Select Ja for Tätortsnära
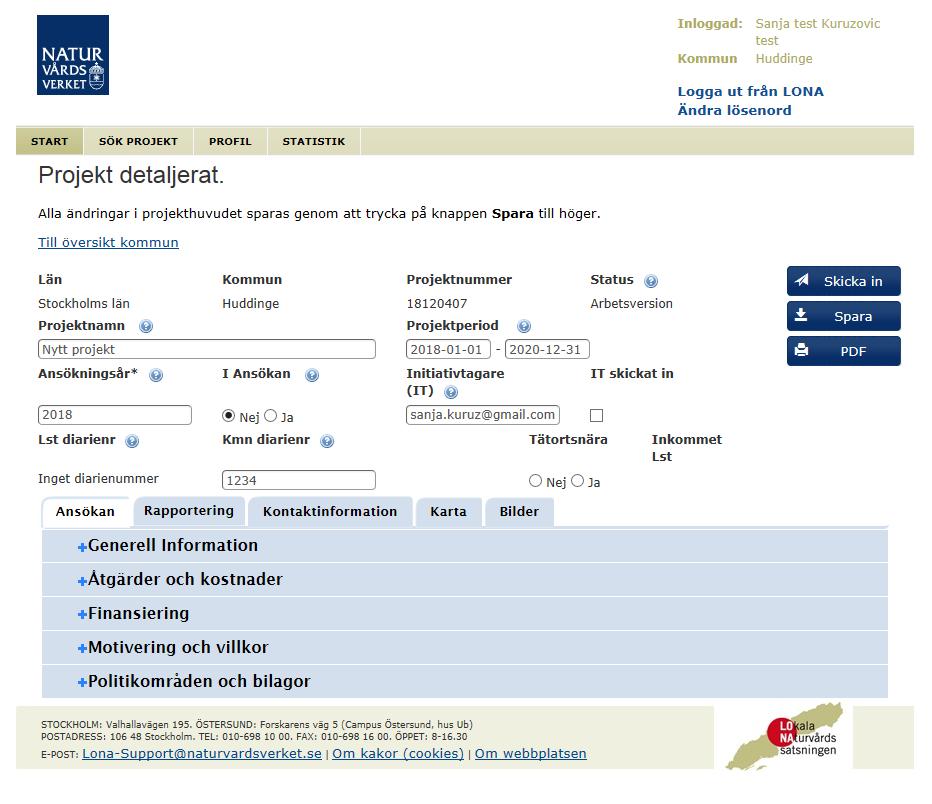Screen dimensions: 932x804 click(577, 481)
